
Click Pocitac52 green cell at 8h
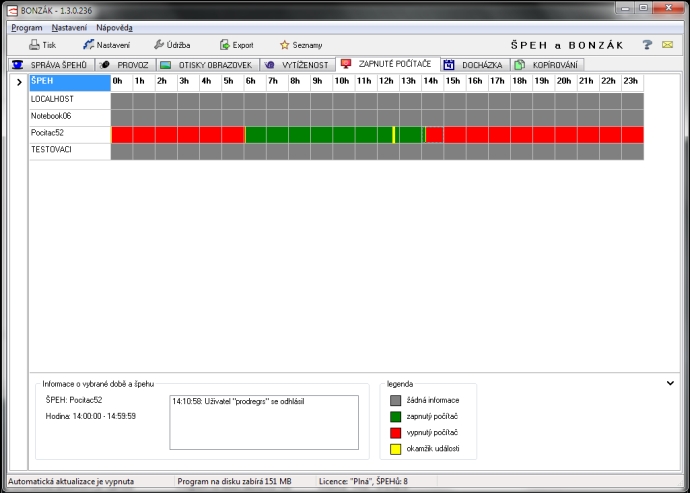[x=299, y=135]
